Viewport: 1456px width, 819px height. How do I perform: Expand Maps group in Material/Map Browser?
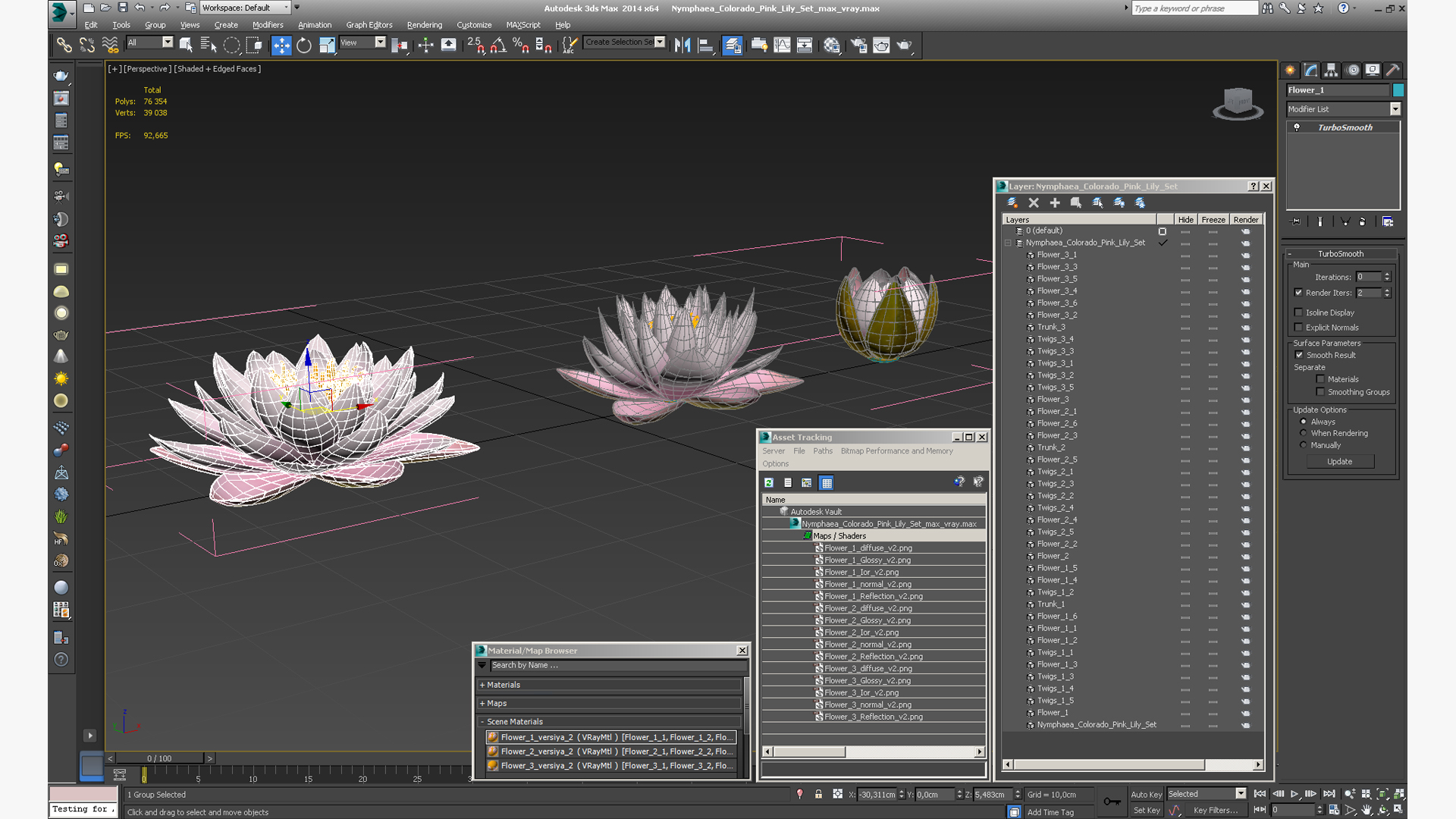[x=482, y=704]
